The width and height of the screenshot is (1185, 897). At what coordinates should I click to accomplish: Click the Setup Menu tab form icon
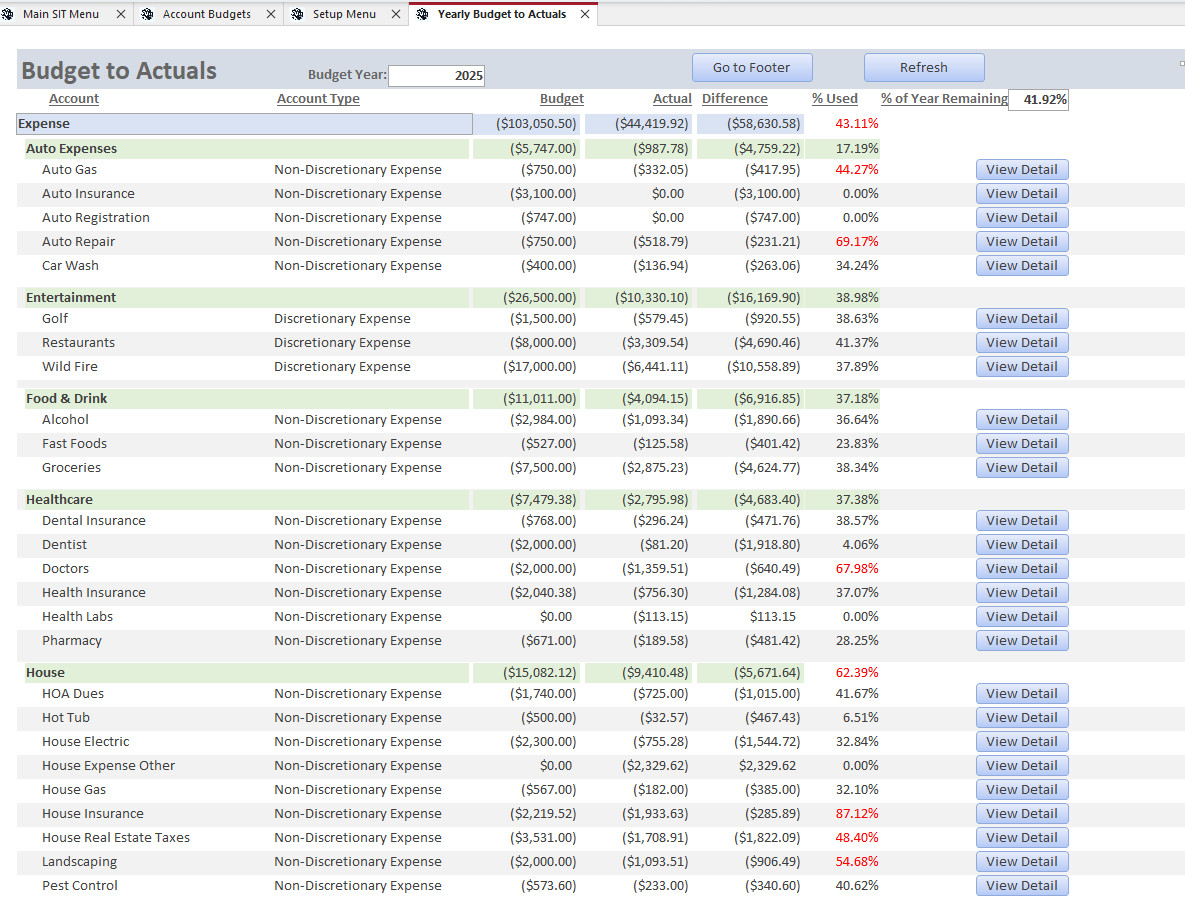pyautogui.click(x=298, y=14)
